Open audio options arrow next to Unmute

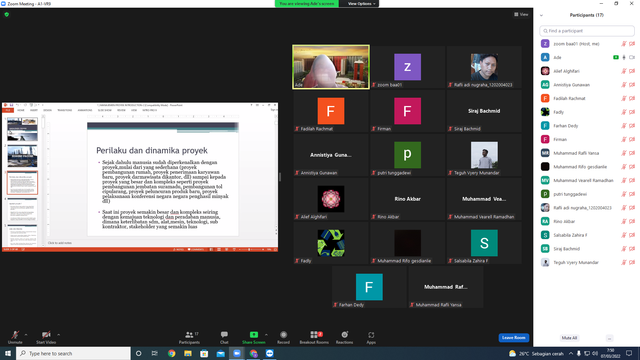point(26,335)
